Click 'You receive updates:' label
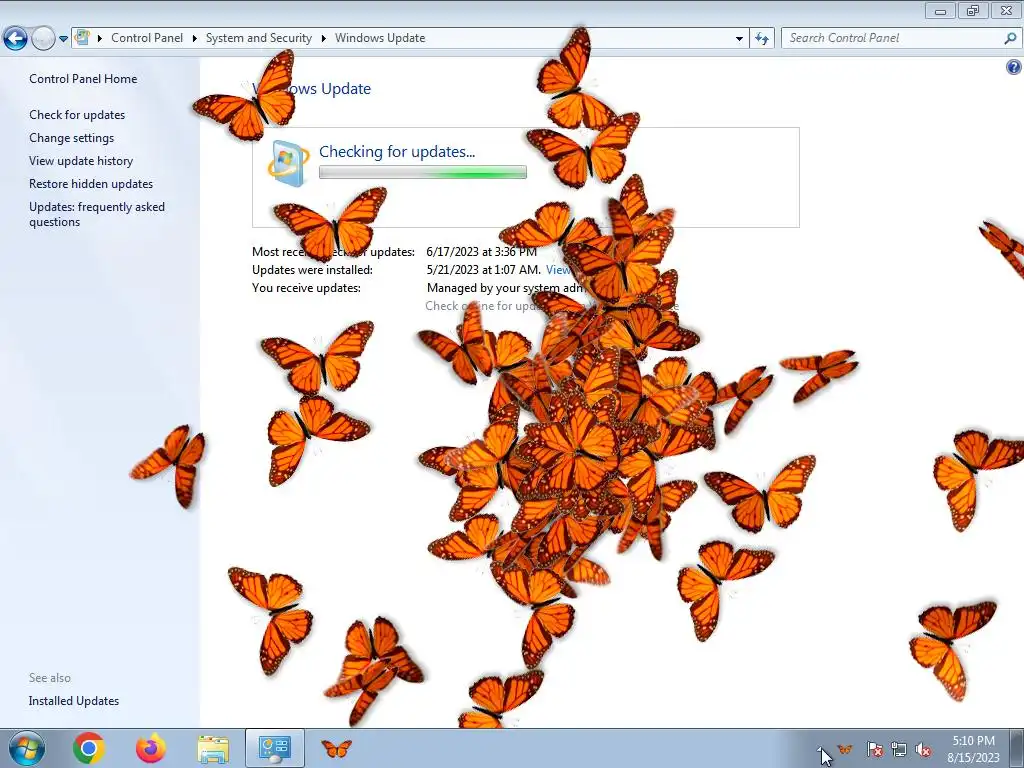Screen dimensions: 1024x768 [x=306, y=288]
